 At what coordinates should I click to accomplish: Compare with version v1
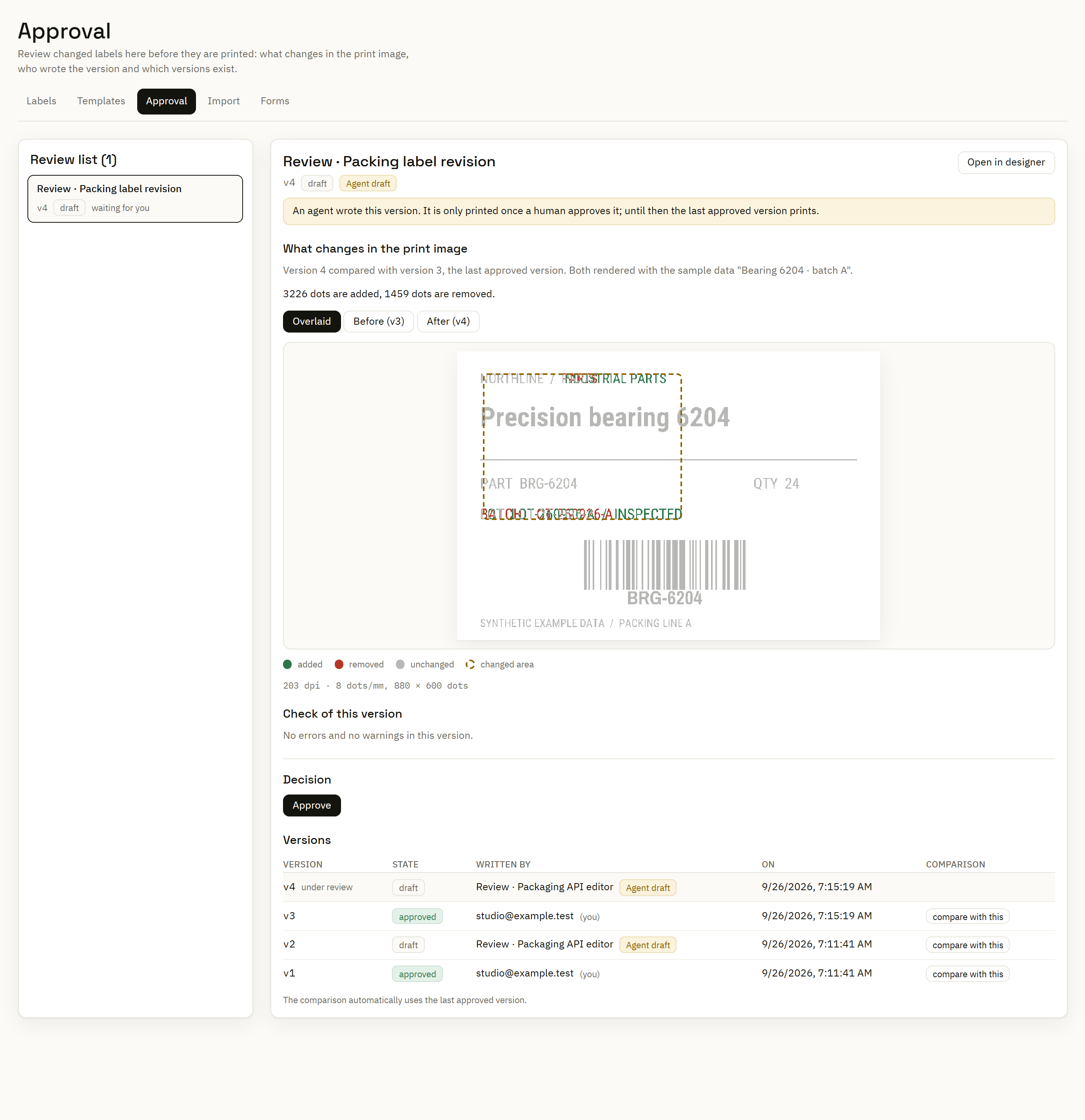(x=967, y=974)
